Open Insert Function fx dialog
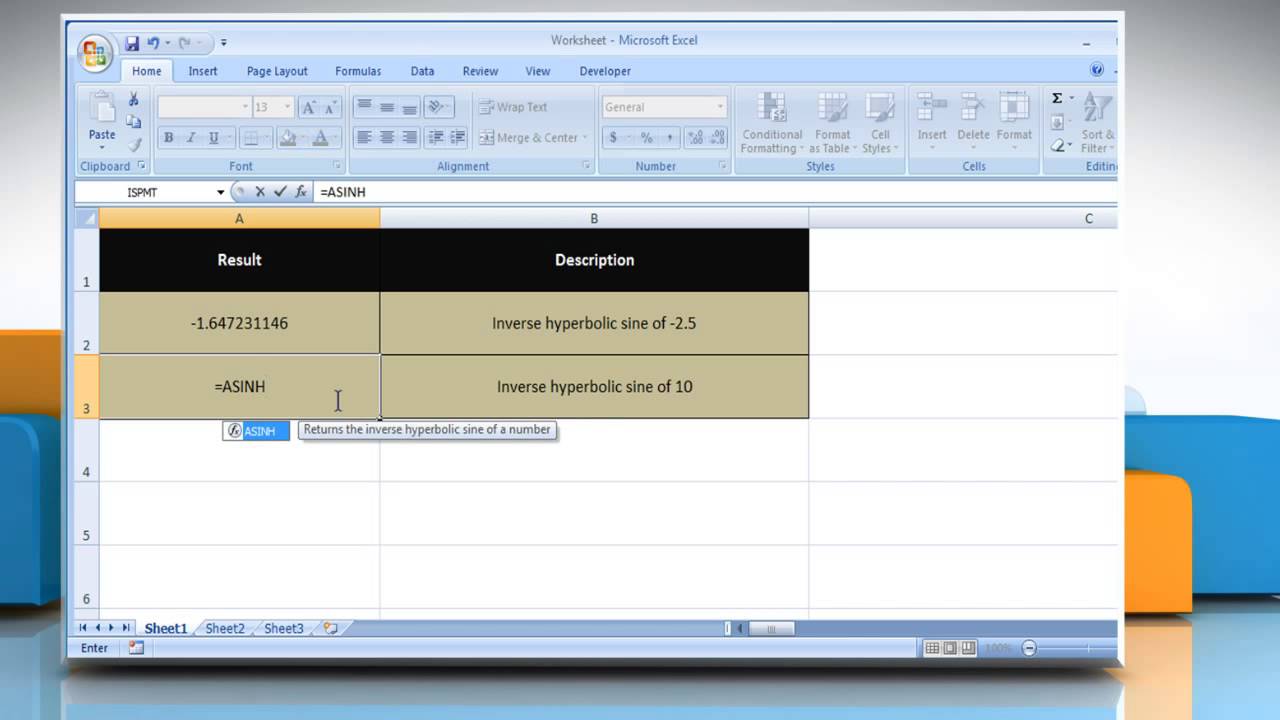Image resolution: width=1280 pixels, height=720 pixels. click(301, 192)
